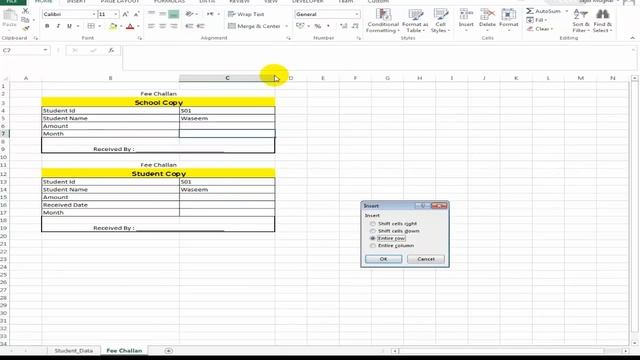The height and width of the screenshot is (360, 640).
Task: Center text horizontally
Action: (x=162, y=26)
